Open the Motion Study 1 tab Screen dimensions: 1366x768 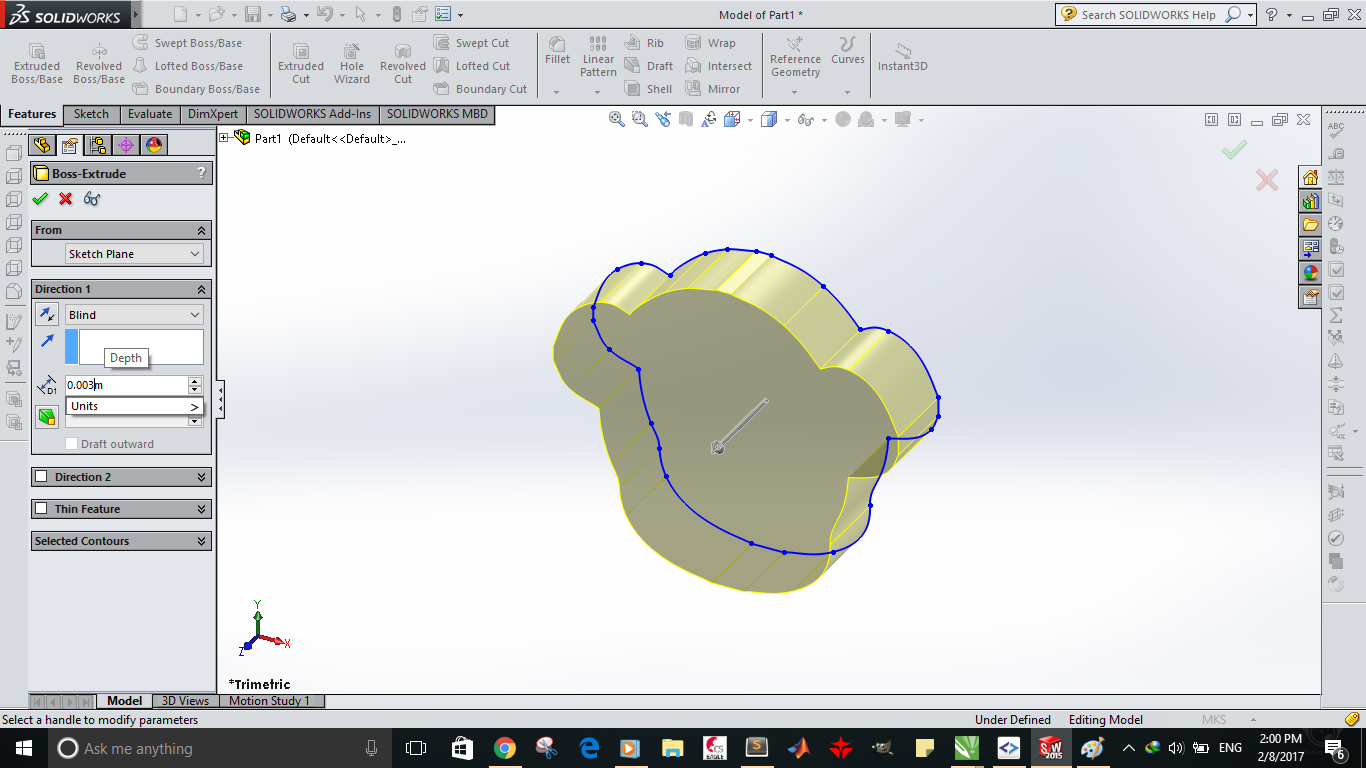[x=270, y=701]
